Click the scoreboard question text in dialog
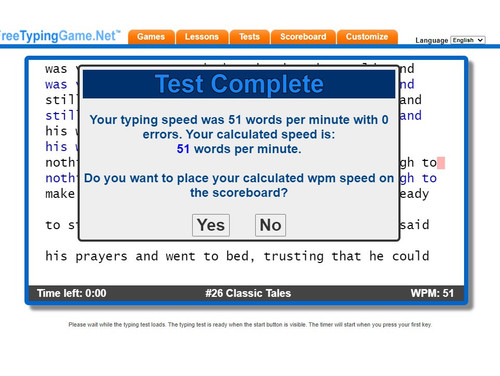The width and height of the screenshot is (500, 376). (239, 185)
